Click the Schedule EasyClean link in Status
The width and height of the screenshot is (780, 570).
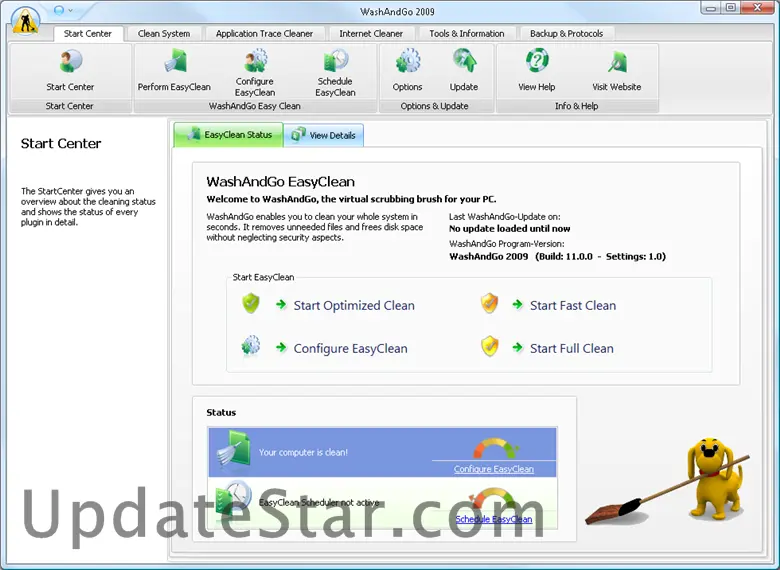494,519
